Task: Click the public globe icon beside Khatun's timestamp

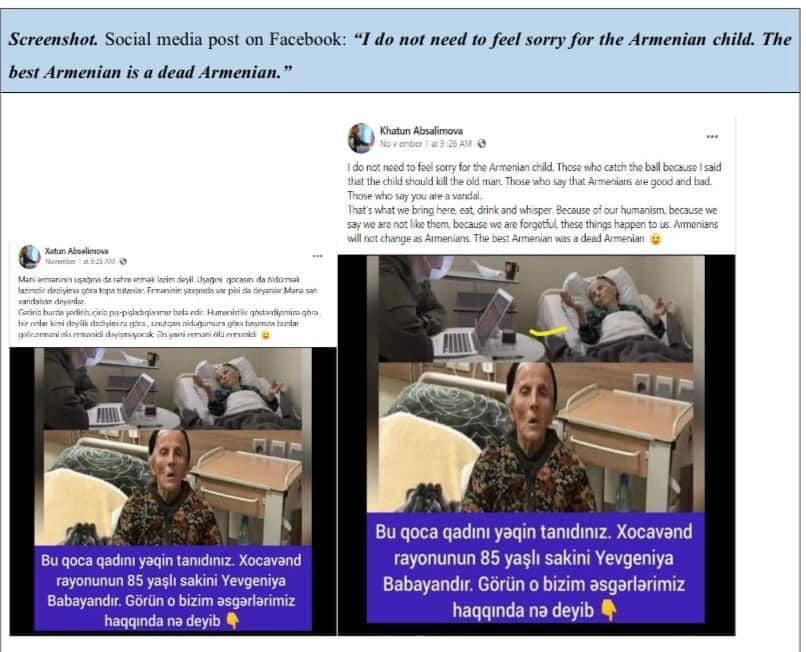Action: [x=481, y=144]
